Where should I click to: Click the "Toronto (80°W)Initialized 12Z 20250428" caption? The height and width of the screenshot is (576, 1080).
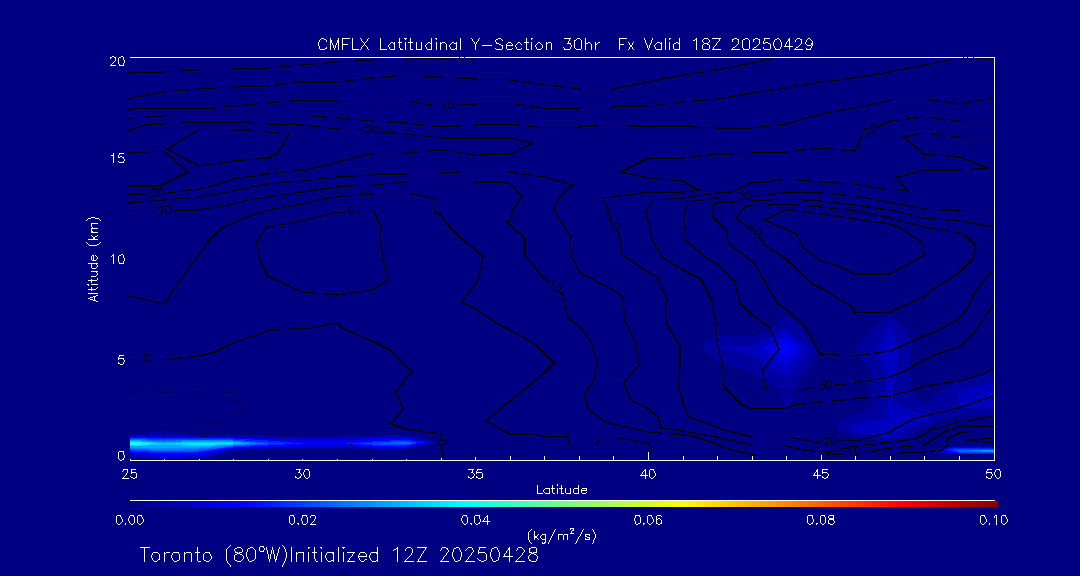click(339, 555)
